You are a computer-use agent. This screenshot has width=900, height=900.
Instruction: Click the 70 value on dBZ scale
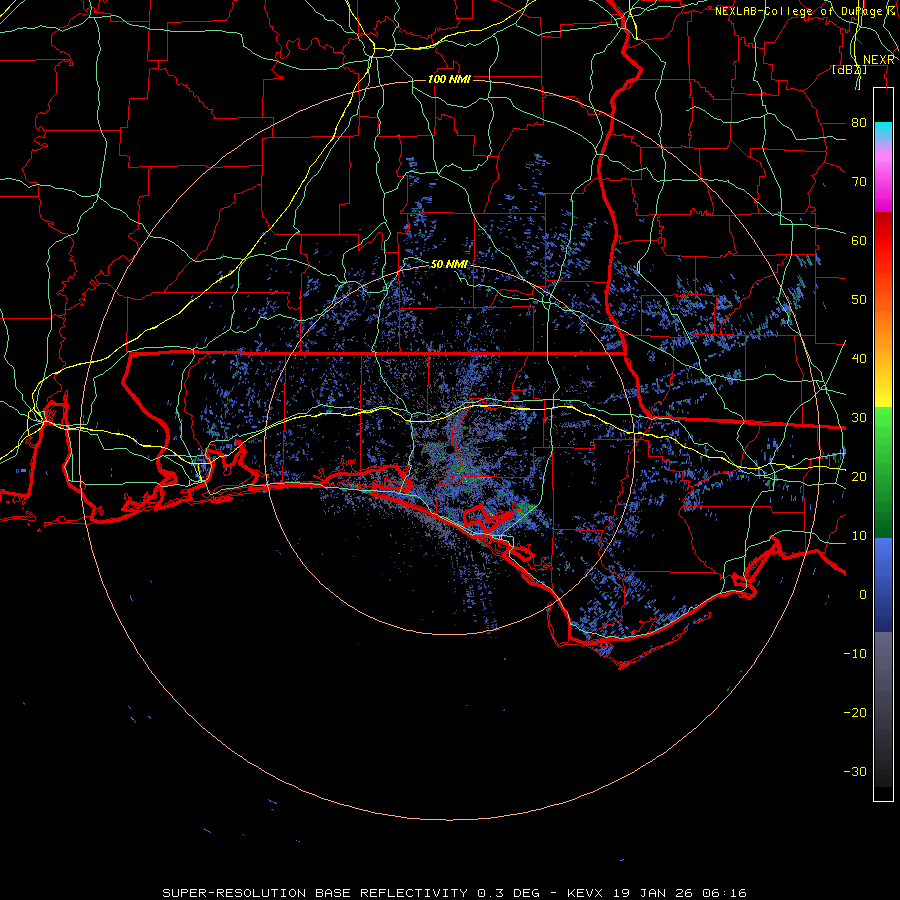click(x=859, y=182)
